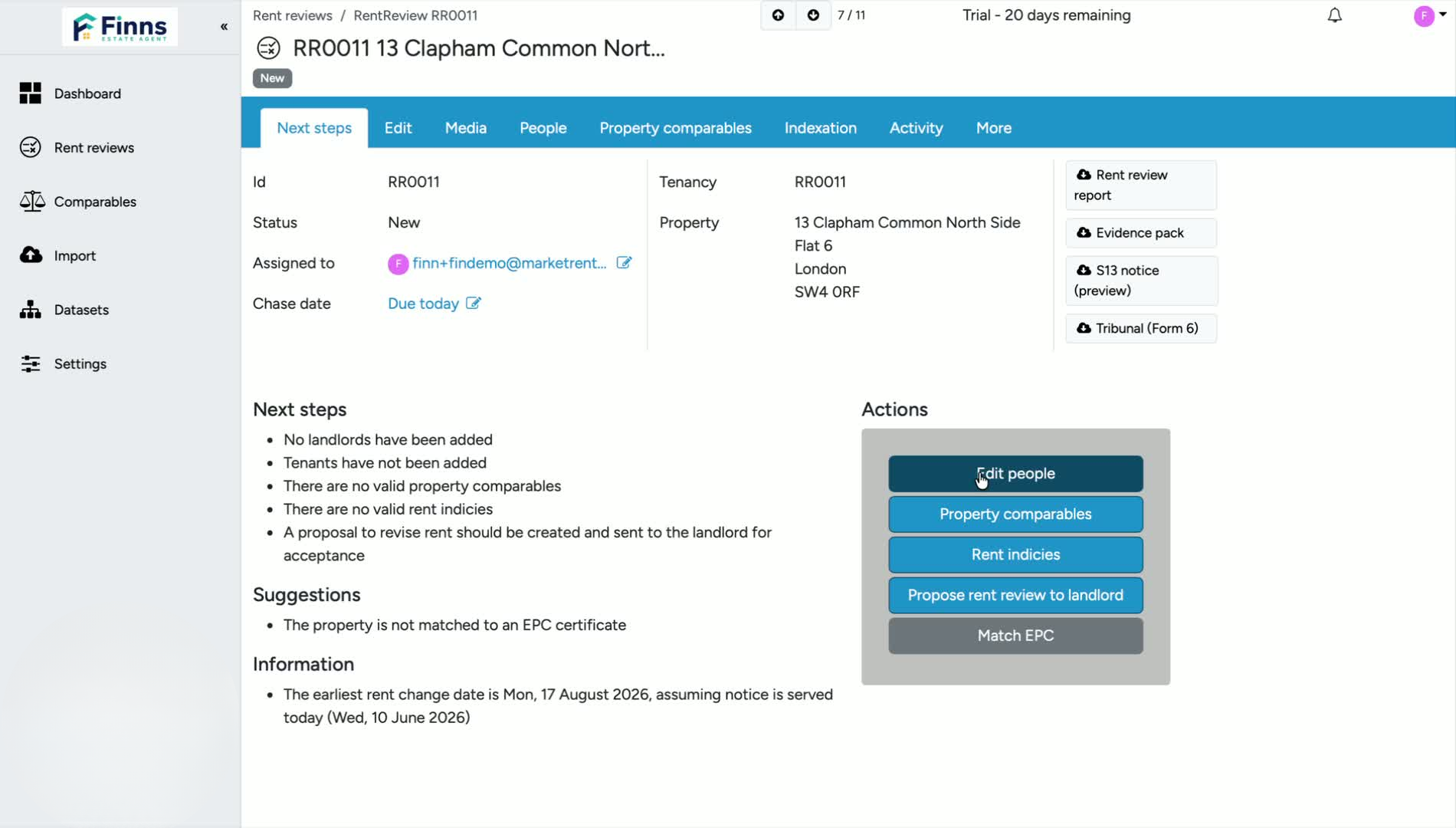Open Dashboard from the sidebar
The image size is (1456, 828).
[87, 94]
